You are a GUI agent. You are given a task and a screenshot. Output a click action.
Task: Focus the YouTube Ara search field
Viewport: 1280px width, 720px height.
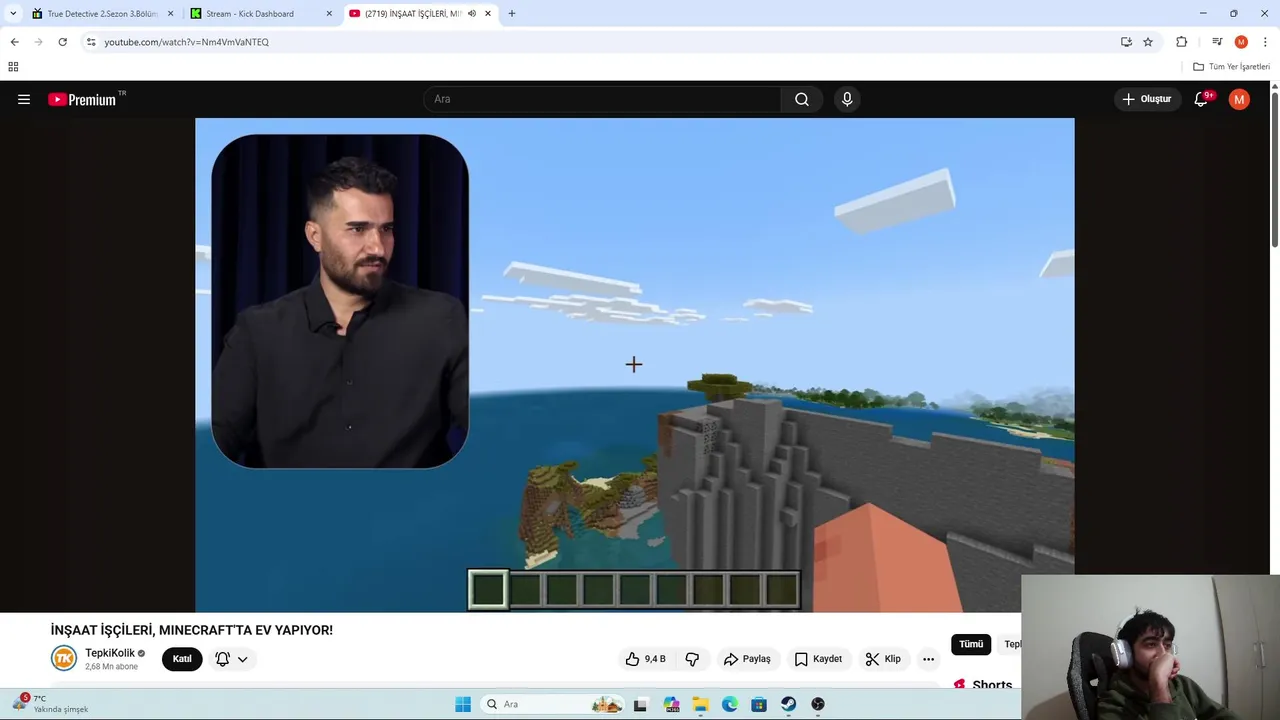click(x=602, y=99)
